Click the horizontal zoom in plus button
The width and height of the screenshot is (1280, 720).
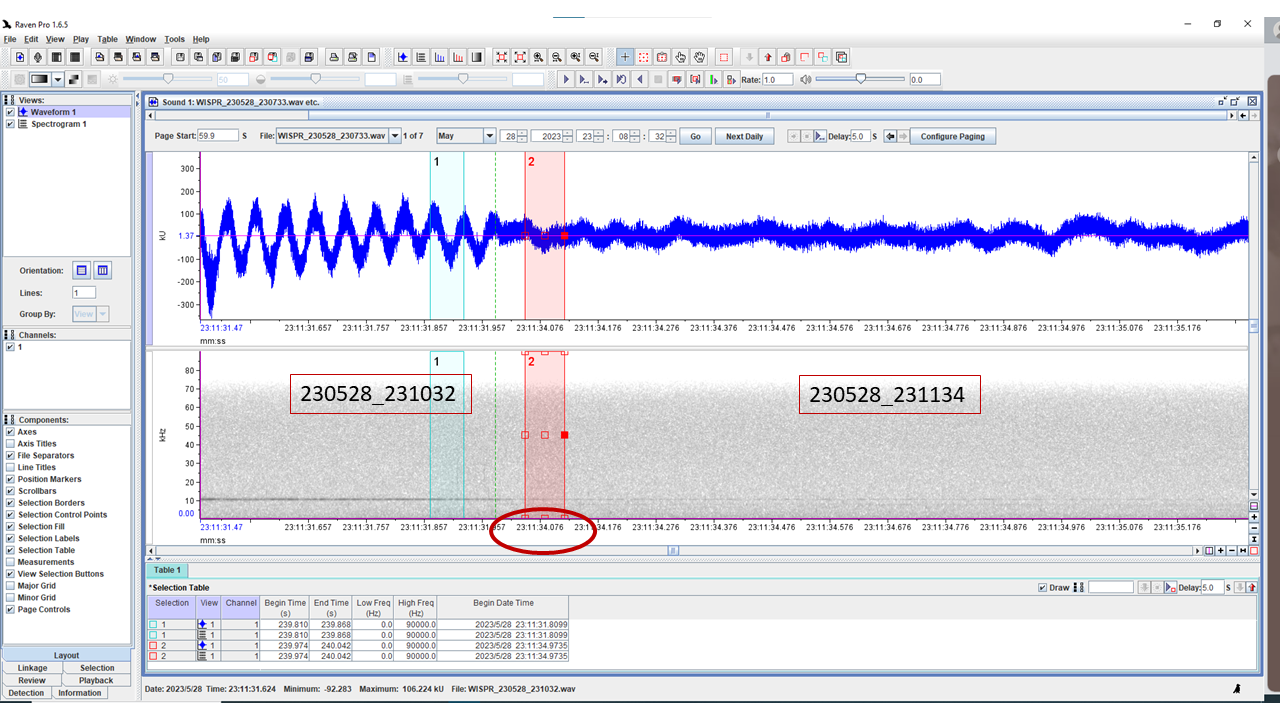(1220, 551)
